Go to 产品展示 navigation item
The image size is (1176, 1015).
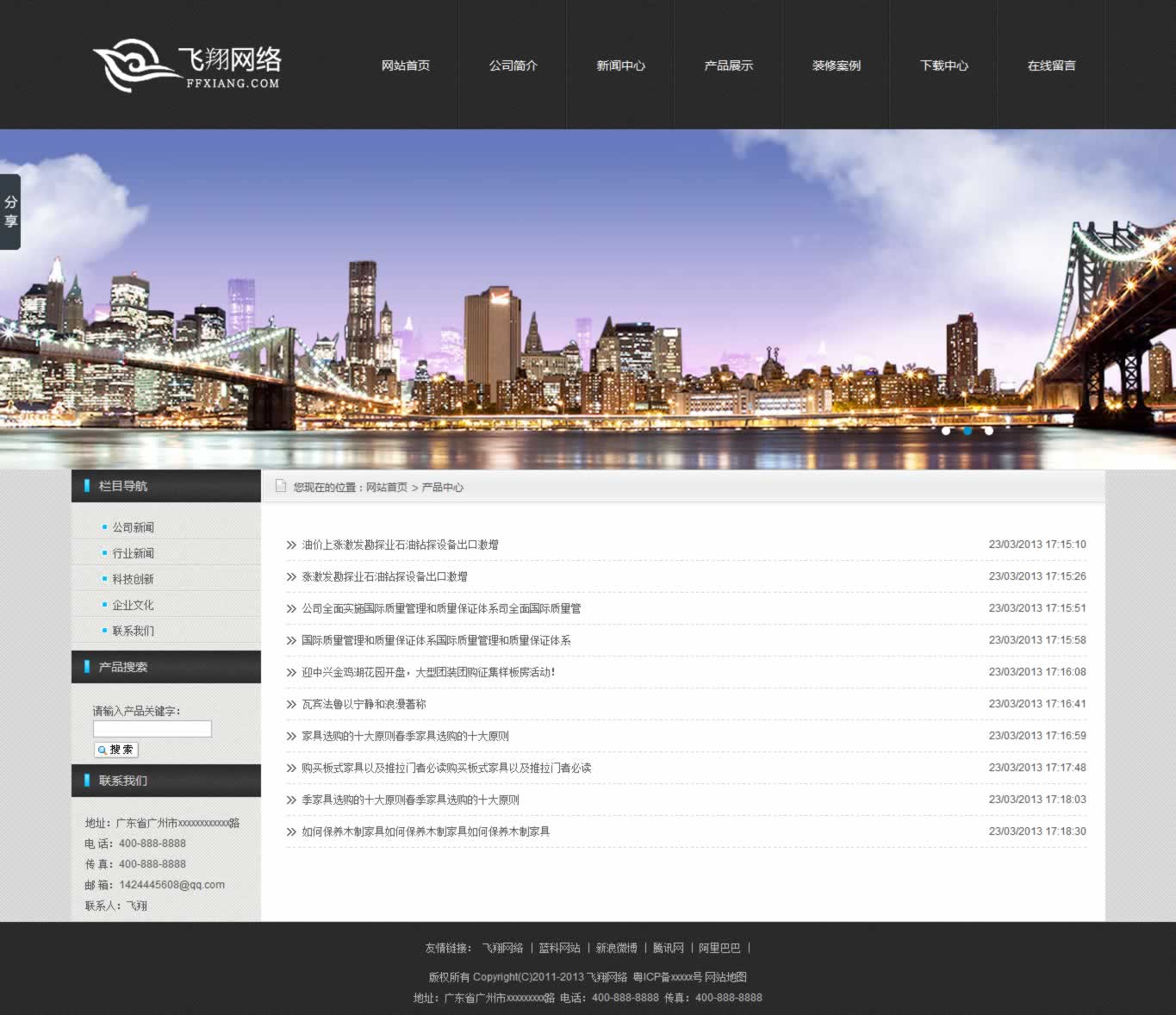pos(728,65)
